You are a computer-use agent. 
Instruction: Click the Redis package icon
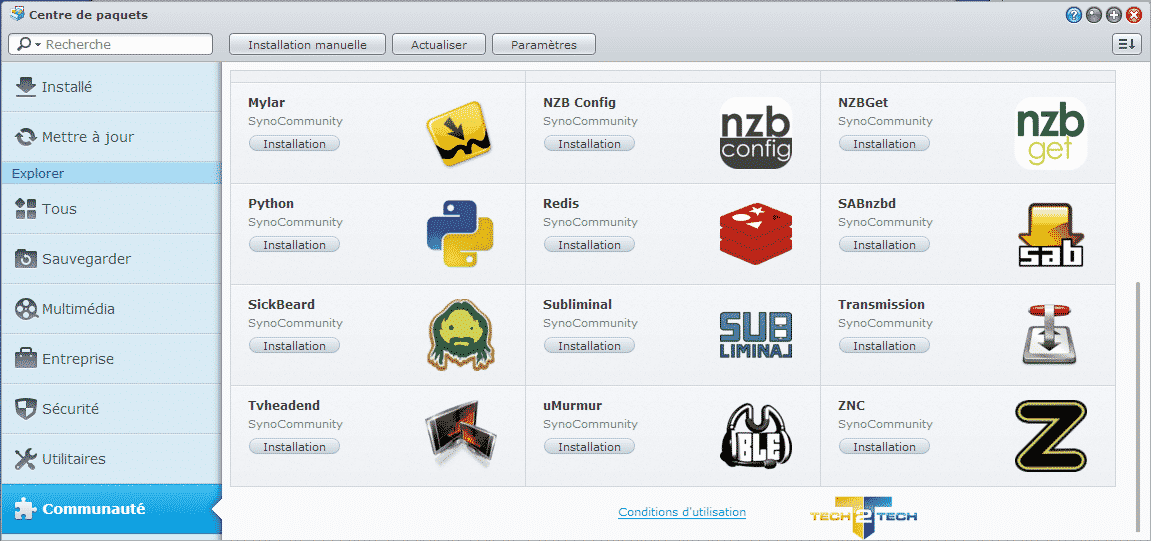pyautogui.click(x=756, y=235)
